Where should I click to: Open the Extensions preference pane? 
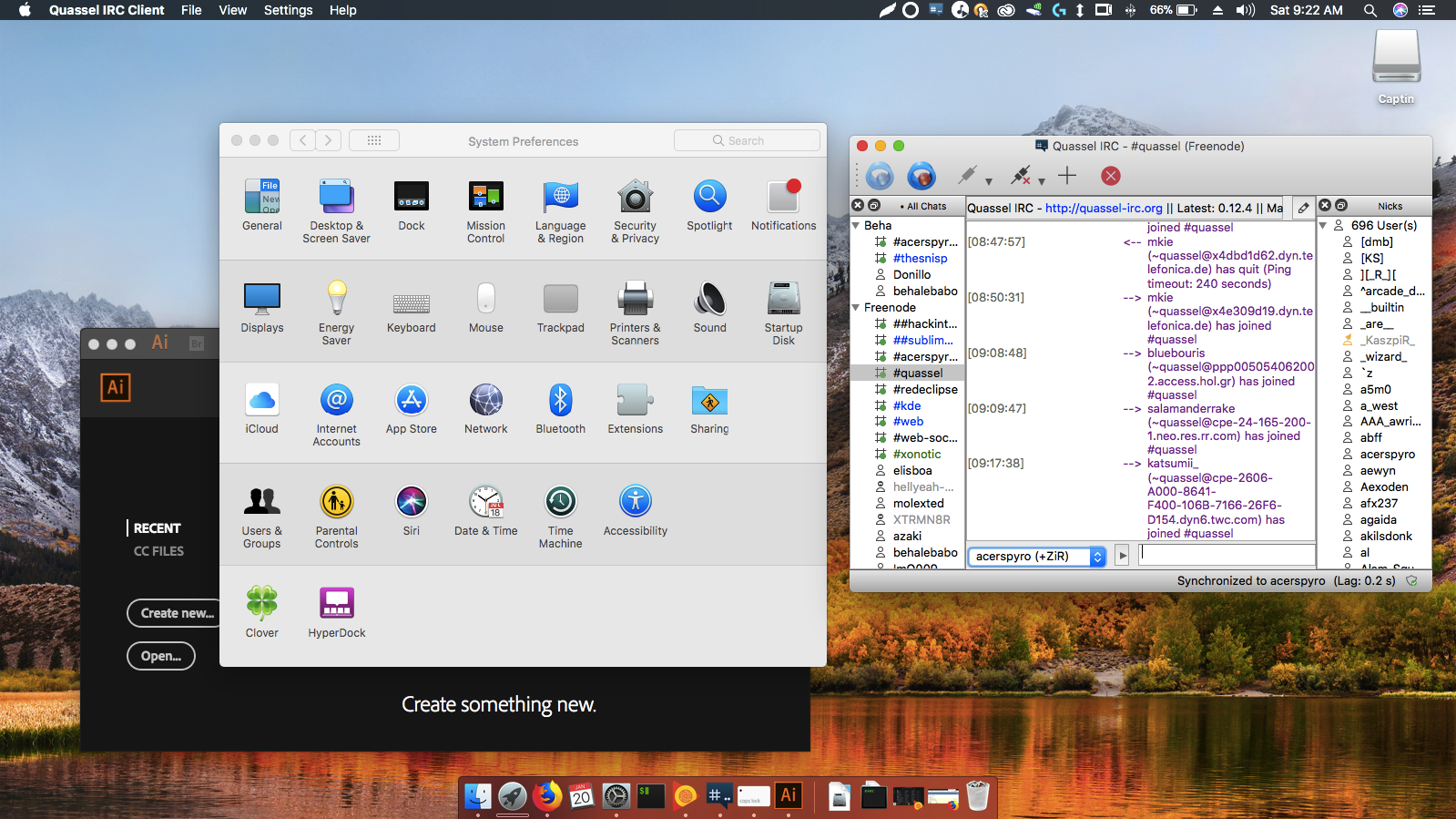636,409
